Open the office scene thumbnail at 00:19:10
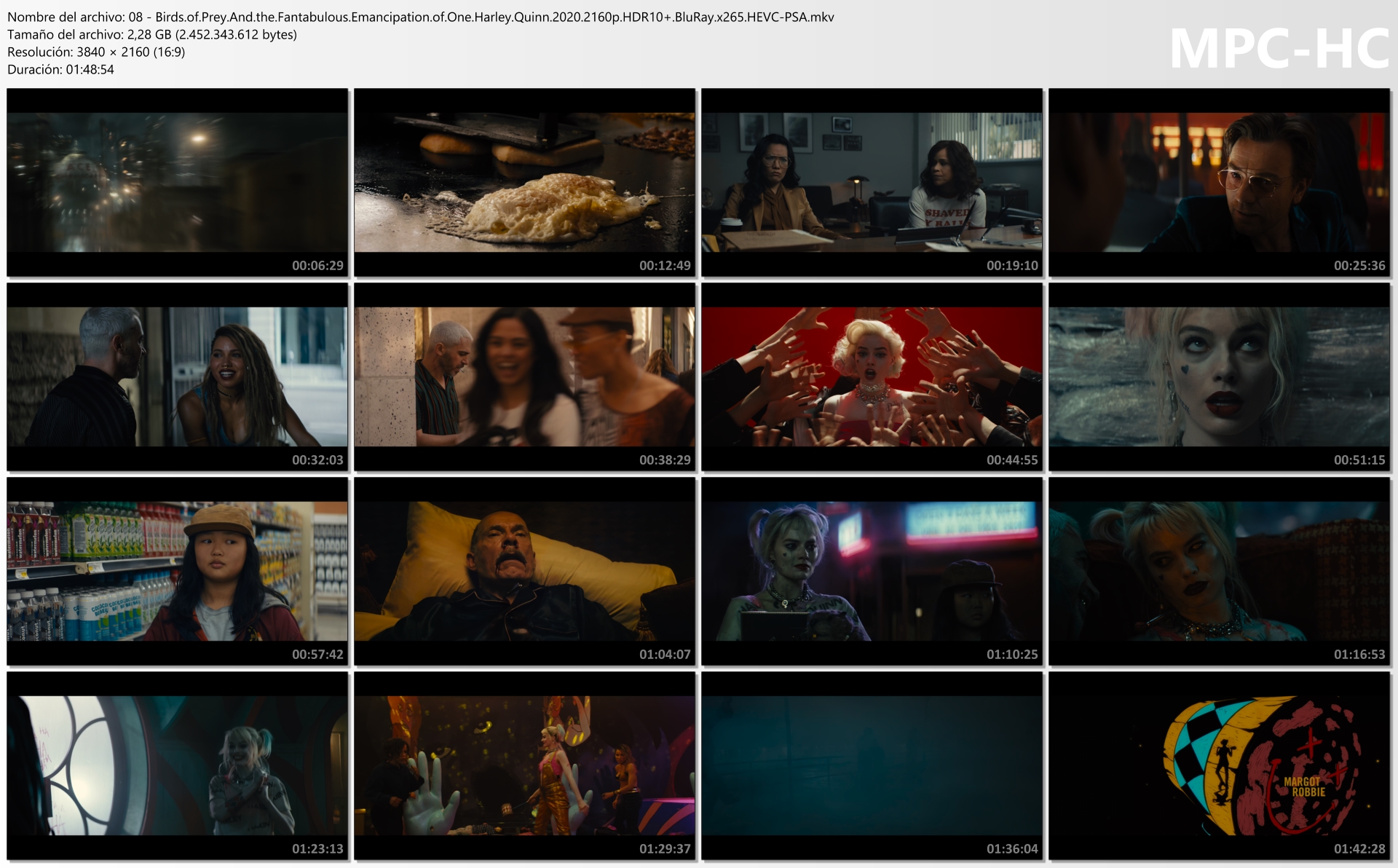Image resolution: width=1398 pixels, height=868 pixels. [872, 182]
